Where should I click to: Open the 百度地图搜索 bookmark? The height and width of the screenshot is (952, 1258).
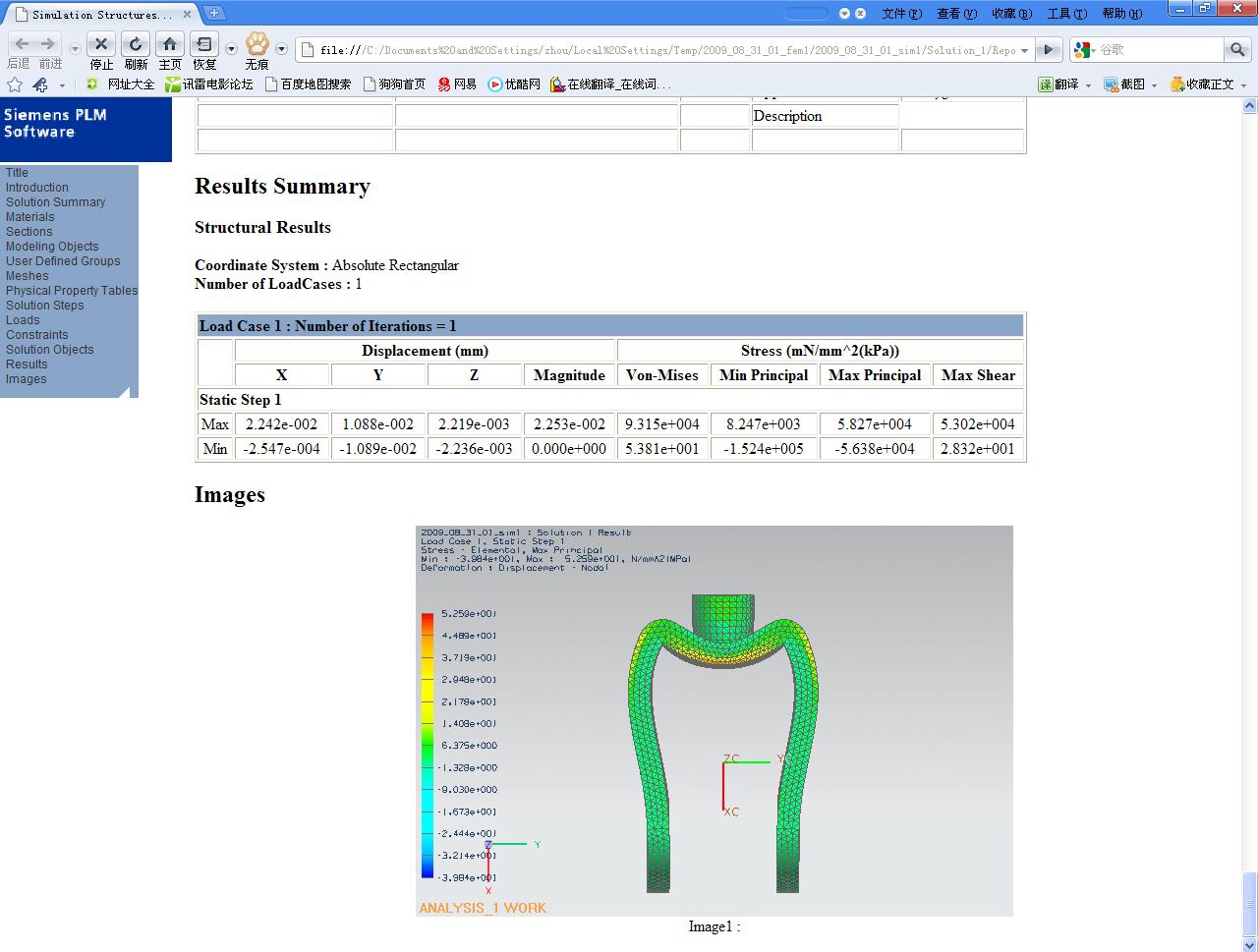pos(308,84)
